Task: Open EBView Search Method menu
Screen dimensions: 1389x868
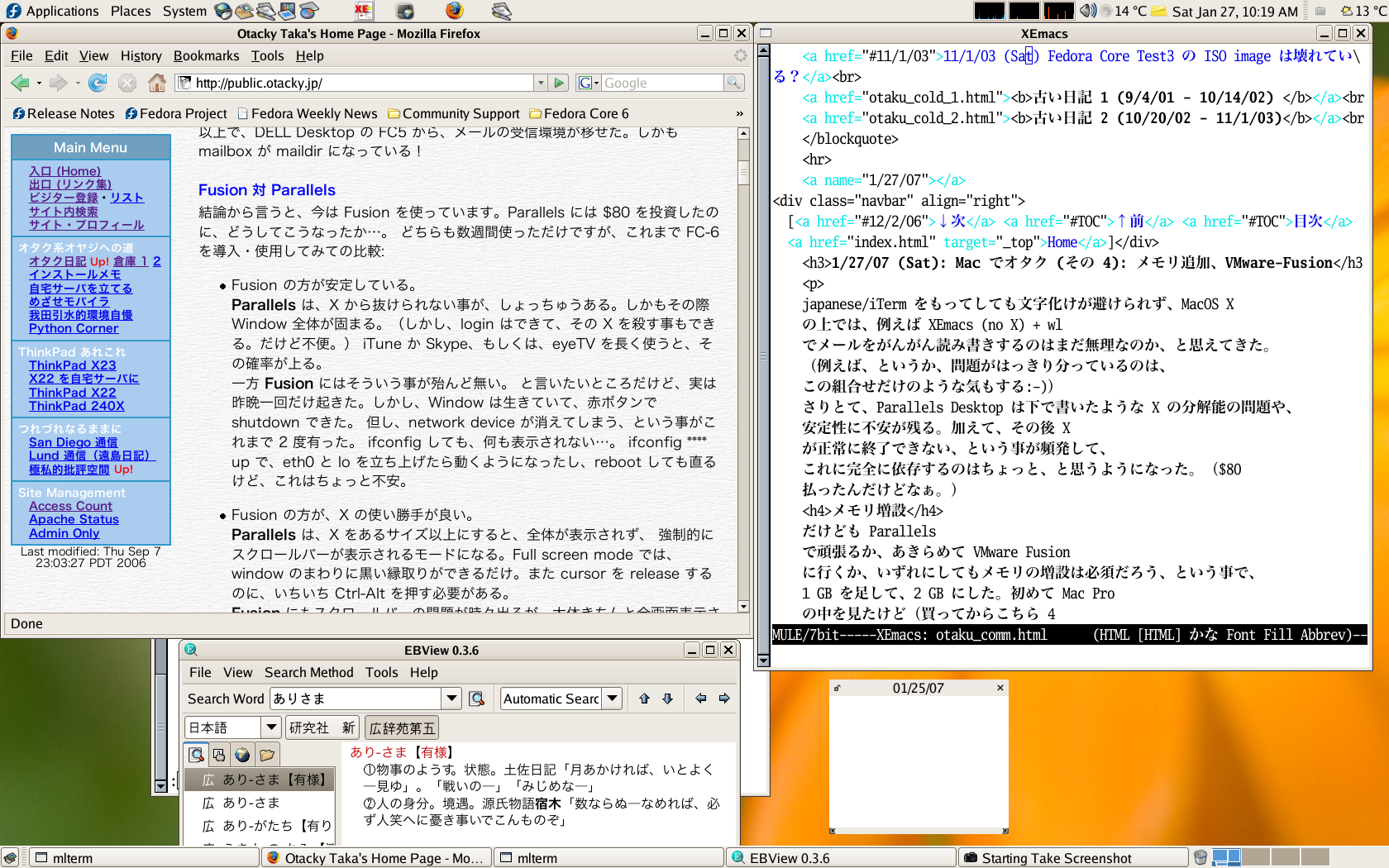Action: pyautogui.click(x=308, y=672)
